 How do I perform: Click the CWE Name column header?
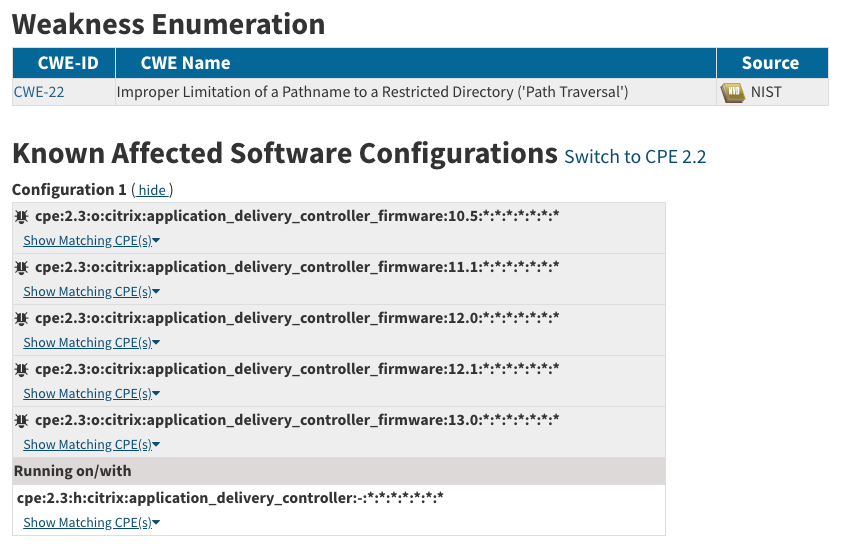[x=185, y=63]
